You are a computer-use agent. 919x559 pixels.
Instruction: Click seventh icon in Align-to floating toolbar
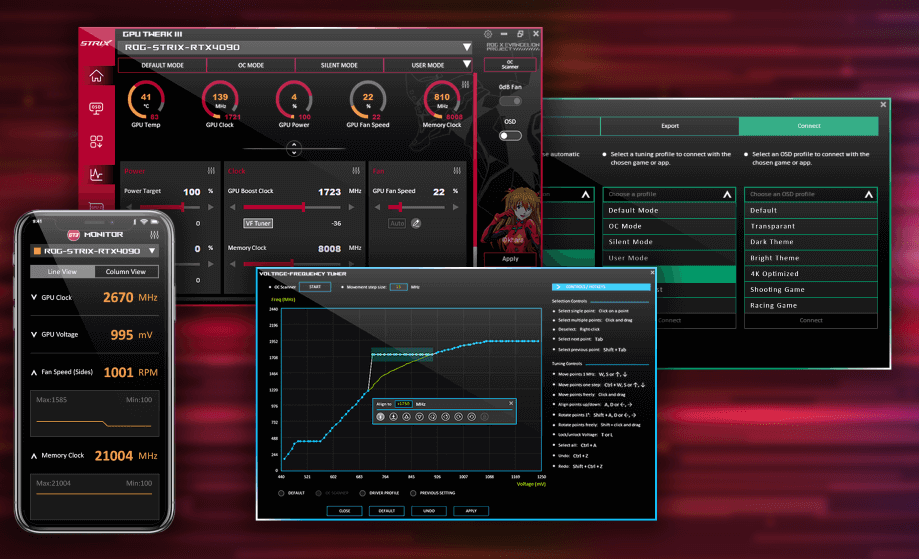458,417
